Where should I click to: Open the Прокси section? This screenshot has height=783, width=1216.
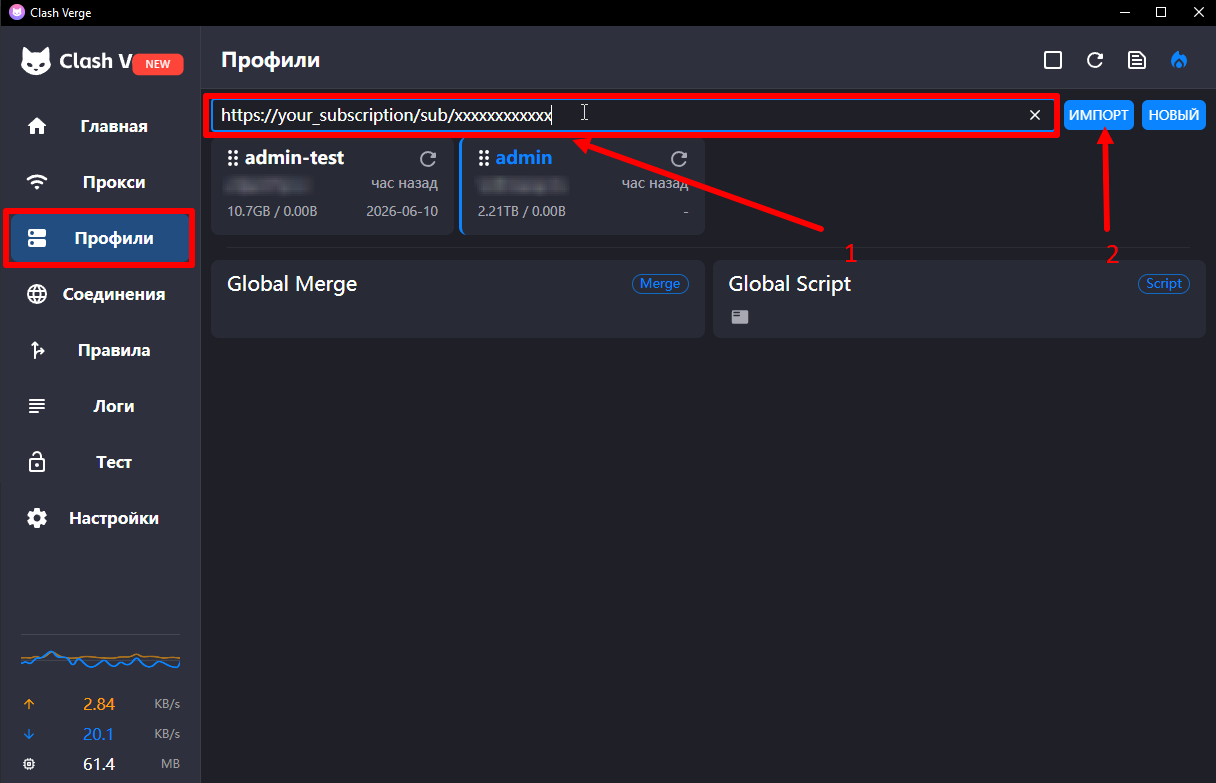coord(100,182)
